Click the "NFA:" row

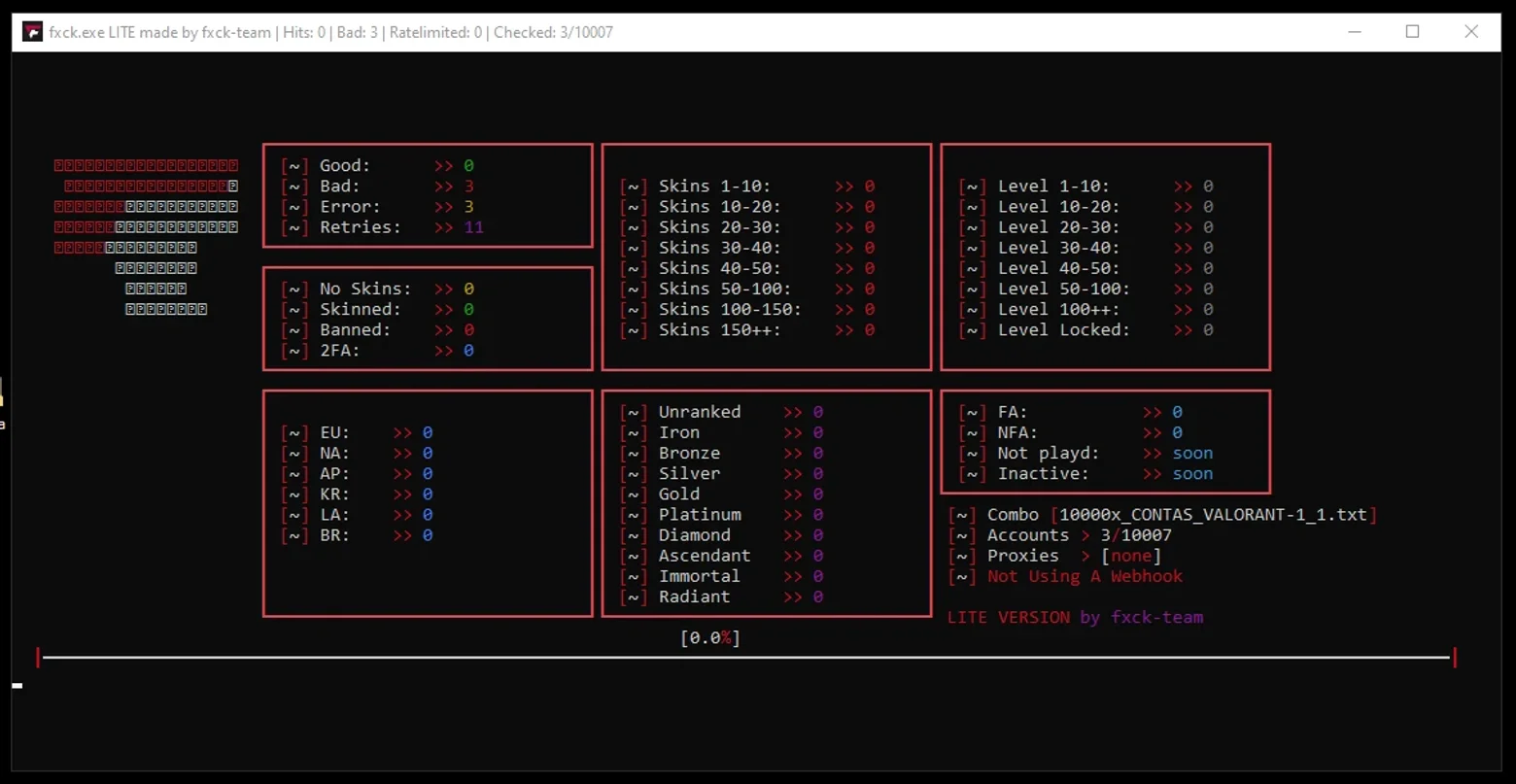point(1071,432)
